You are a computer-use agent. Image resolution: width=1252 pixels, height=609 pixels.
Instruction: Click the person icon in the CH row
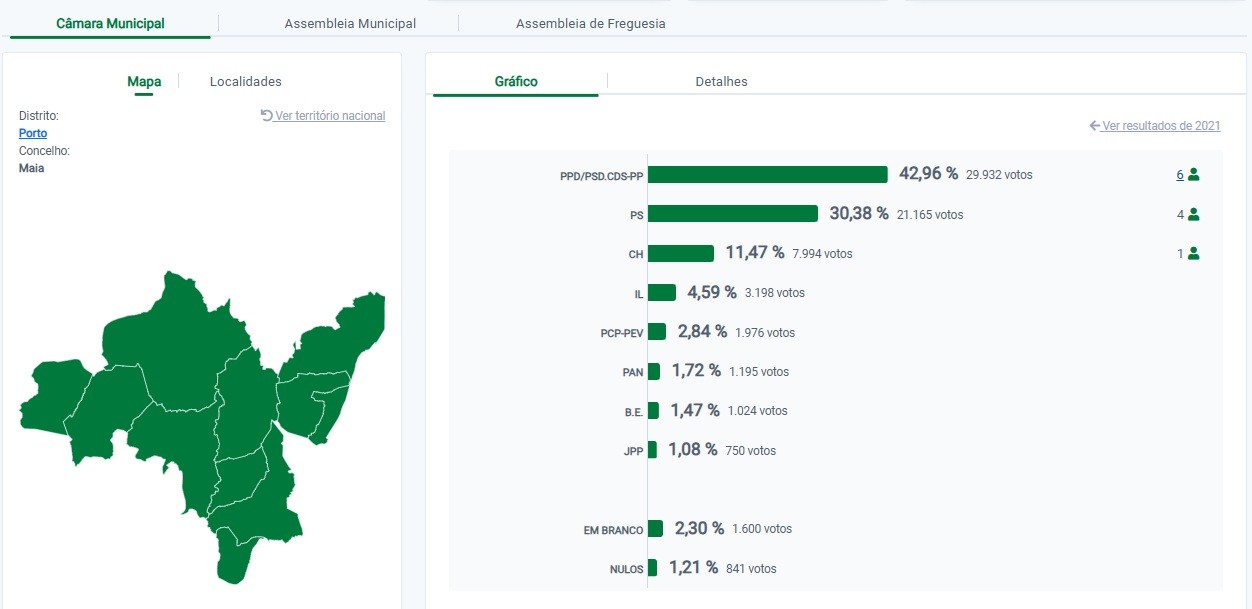pos(1193,254)
